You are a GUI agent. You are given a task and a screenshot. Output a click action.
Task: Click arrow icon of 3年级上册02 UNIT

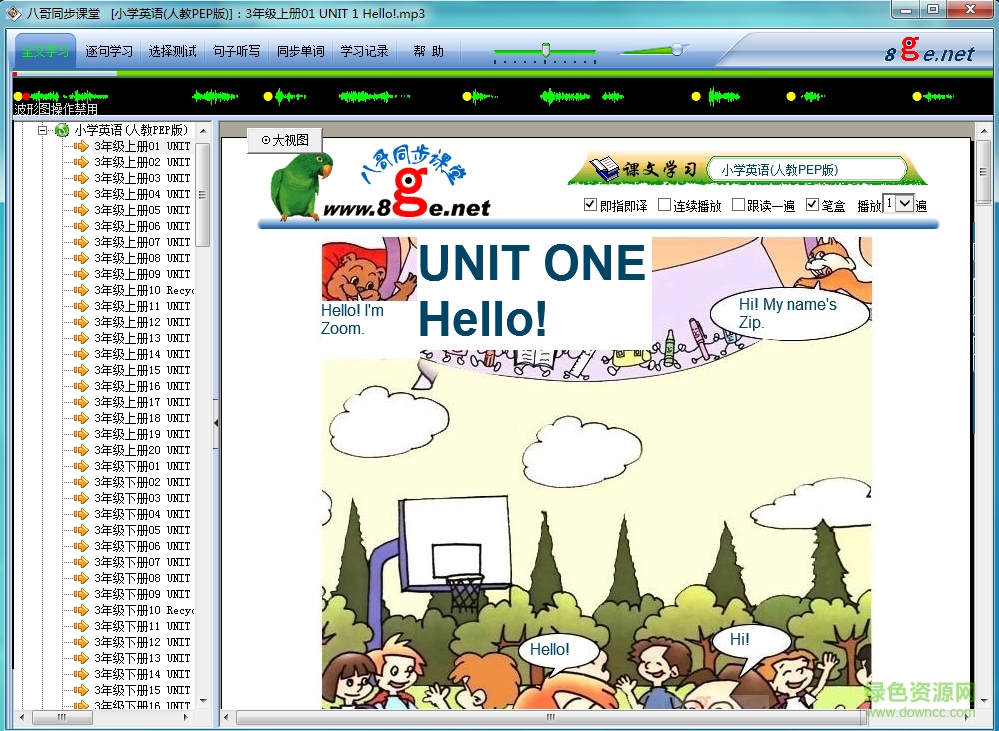pos(81,162)
